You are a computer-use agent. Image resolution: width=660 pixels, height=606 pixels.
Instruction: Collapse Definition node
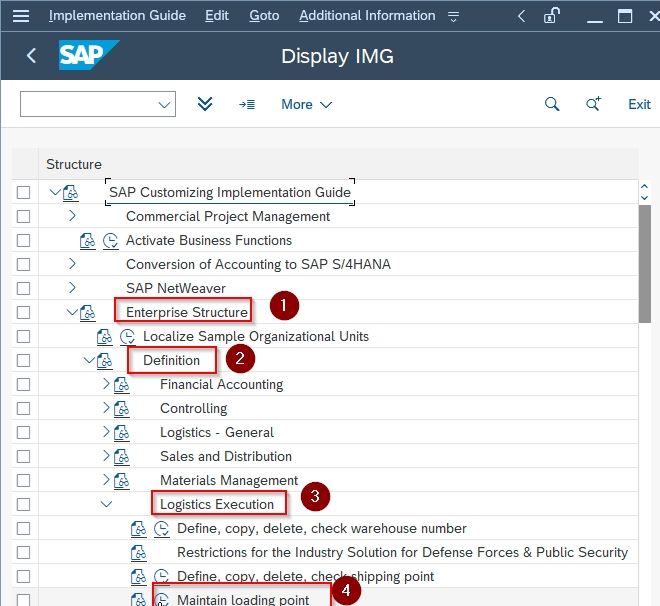click(89, 360)
